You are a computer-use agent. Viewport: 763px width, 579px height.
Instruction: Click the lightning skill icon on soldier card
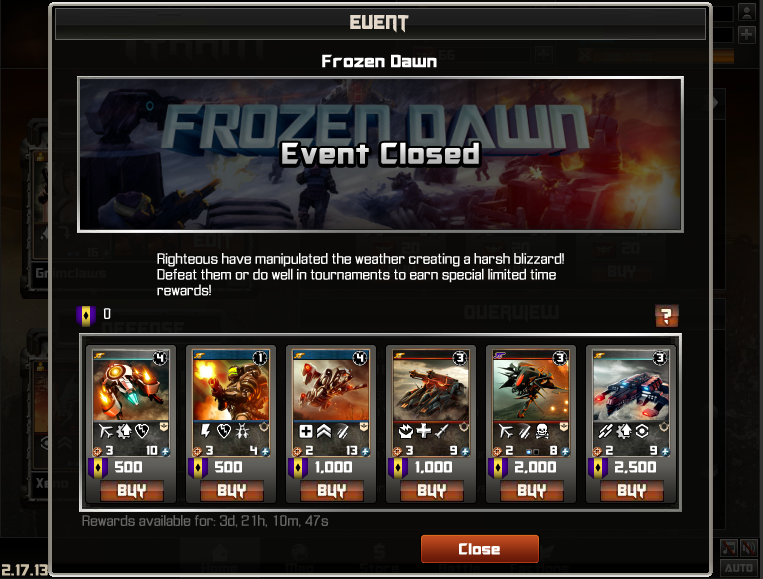point(205,431)
